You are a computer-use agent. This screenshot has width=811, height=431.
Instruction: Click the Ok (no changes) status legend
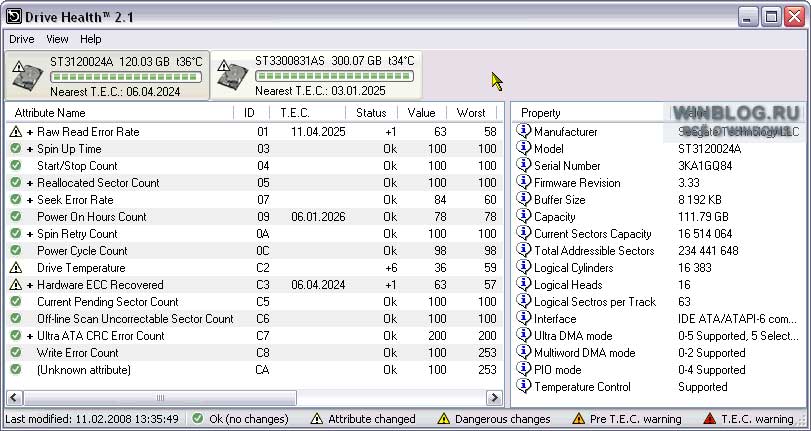[x=240, y=419]
